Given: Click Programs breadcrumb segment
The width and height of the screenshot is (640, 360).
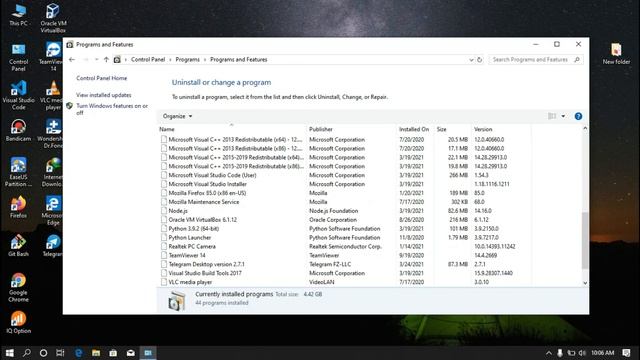Looking at the screenshot, I should tap(187, 60).
